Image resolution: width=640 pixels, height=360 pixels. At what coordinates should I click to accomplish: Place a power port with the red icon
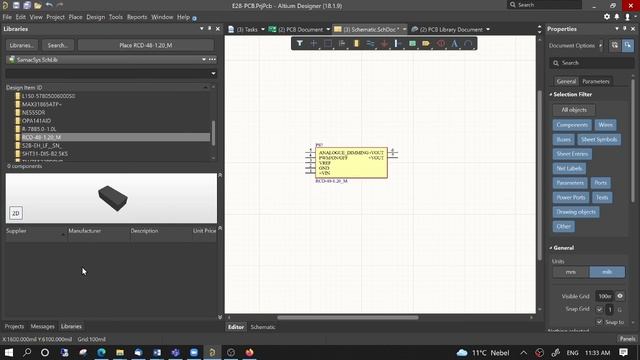click(384, 43)
